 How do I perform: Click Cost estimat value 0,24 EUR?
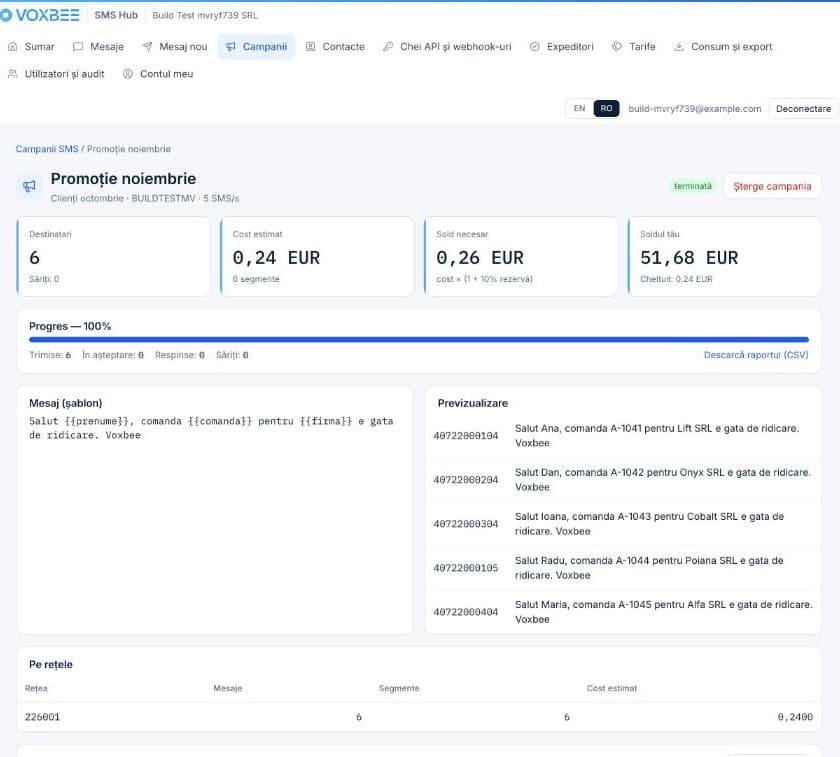click(x=276, y=258)
